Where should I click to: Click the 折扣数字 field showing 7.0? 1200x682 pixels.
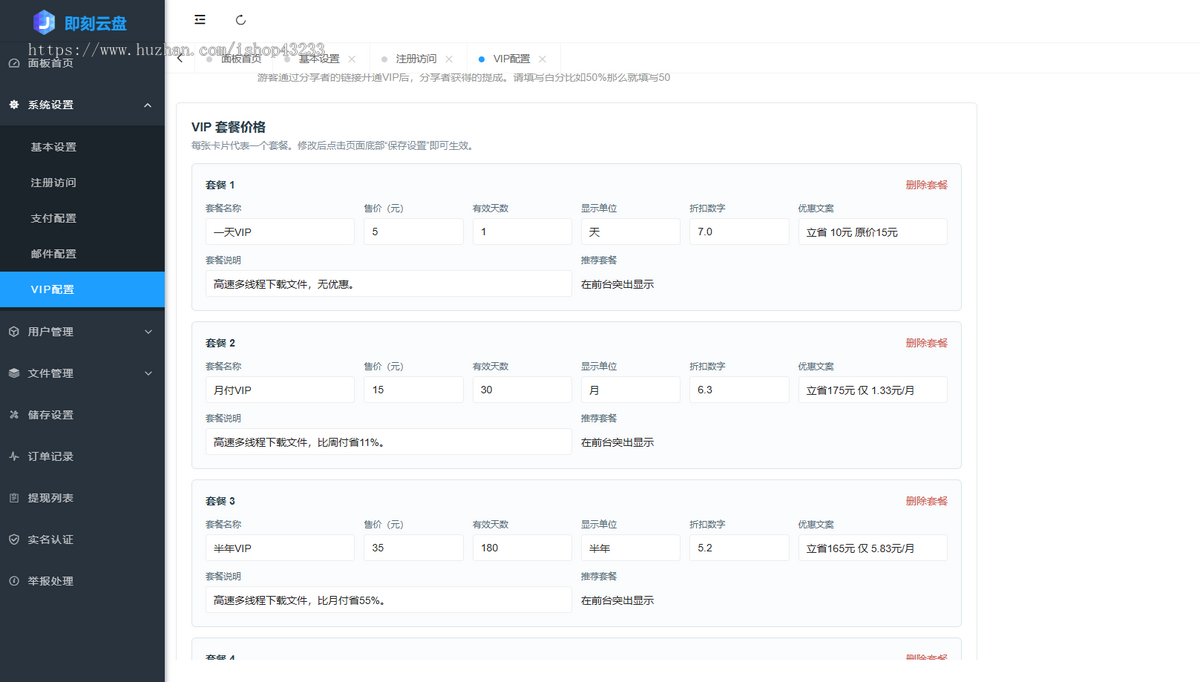pos(739,232)
